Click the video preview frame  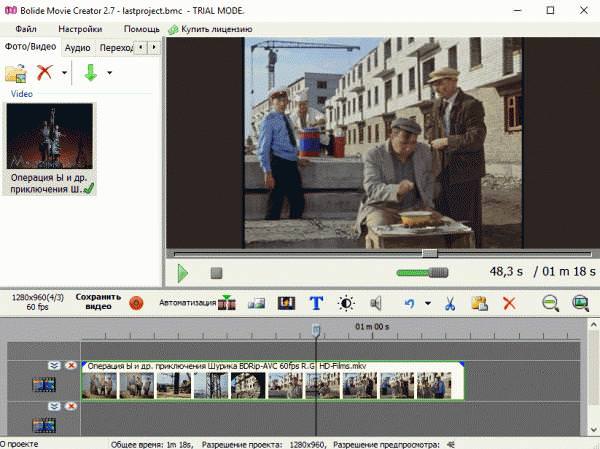383,142
